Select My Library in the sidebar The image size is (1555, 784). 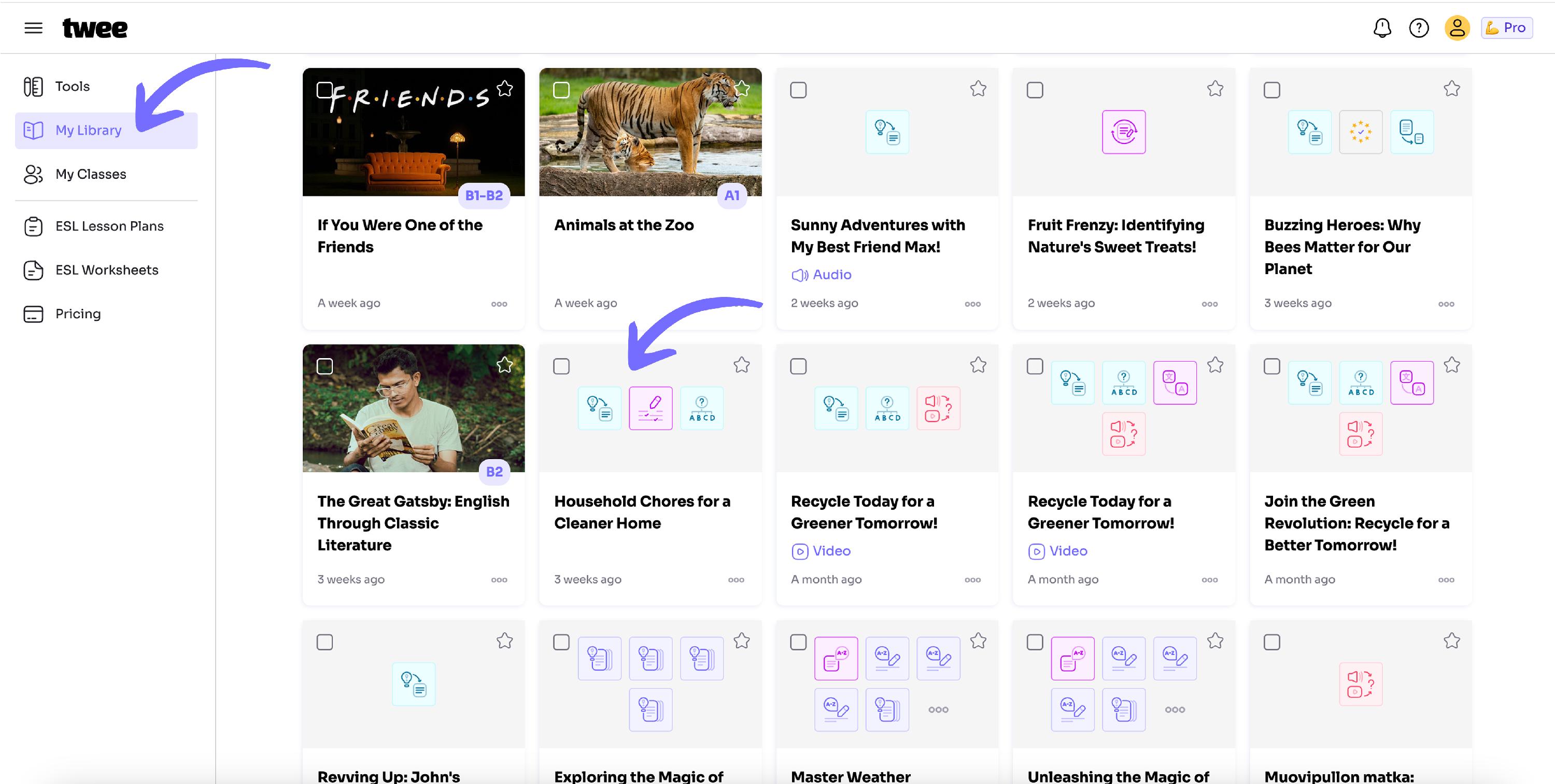pos(106,131)
